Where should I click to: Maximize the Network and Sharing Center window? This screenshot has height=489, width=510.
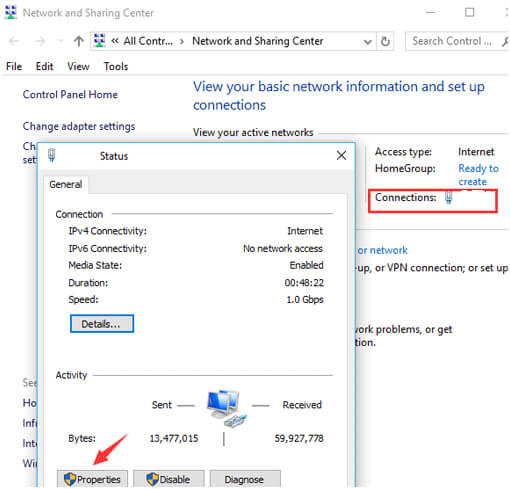tap(469, 12)
